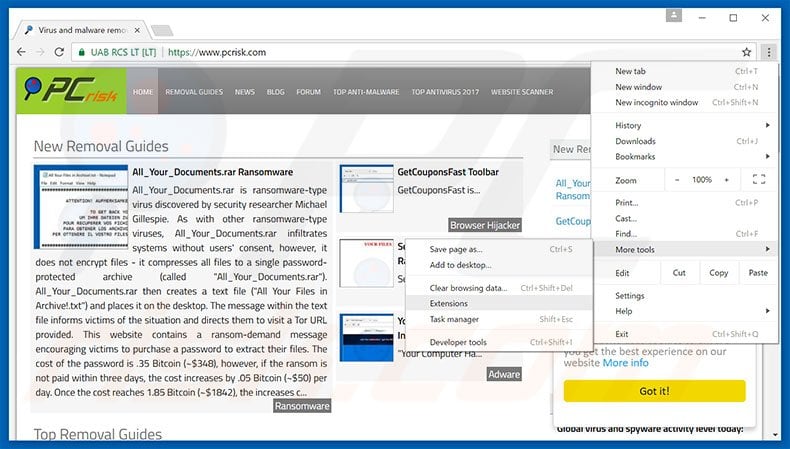Click sidebar GetCoup link
Image resolution: width=790 pixels, height=449 pixels.
click(573, 221)
